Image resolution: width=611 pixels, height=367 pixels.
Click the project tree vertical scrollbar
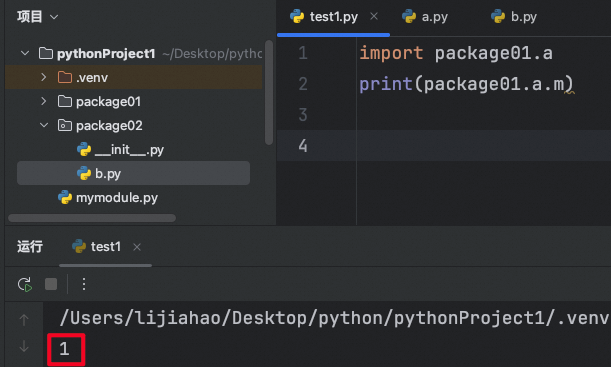[x=269, y=92]
